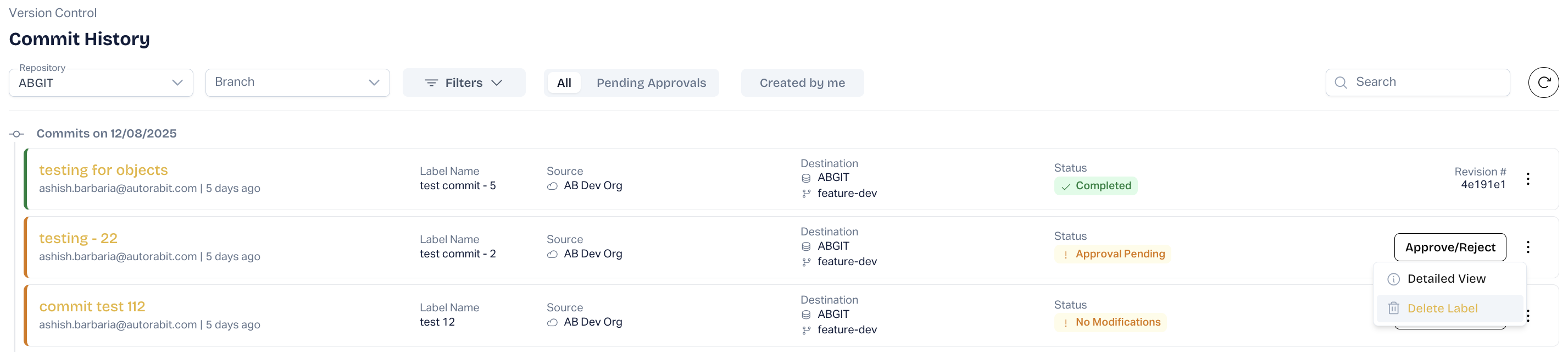
Task: Toggle the Created by me filter
Action: click(802, 83)
